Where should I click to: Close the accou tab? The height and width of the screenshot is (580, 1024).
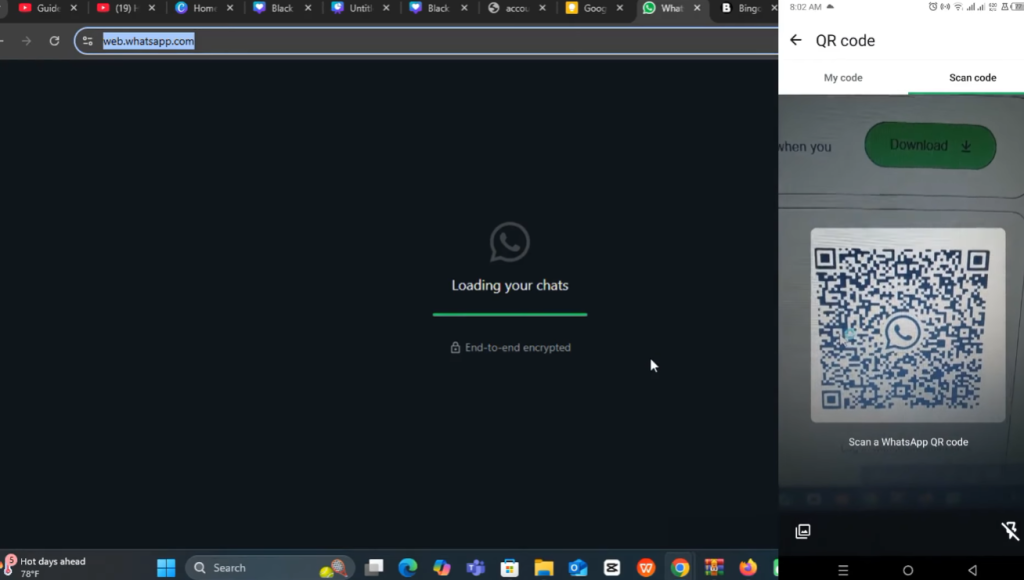(x=542, y=8)
